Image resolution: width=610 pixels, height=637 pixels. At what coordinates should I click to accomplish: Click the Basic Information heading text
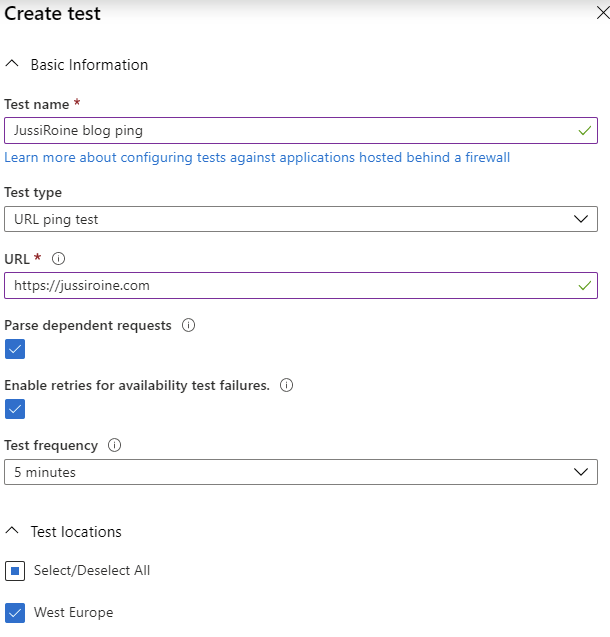click(89, 65)
